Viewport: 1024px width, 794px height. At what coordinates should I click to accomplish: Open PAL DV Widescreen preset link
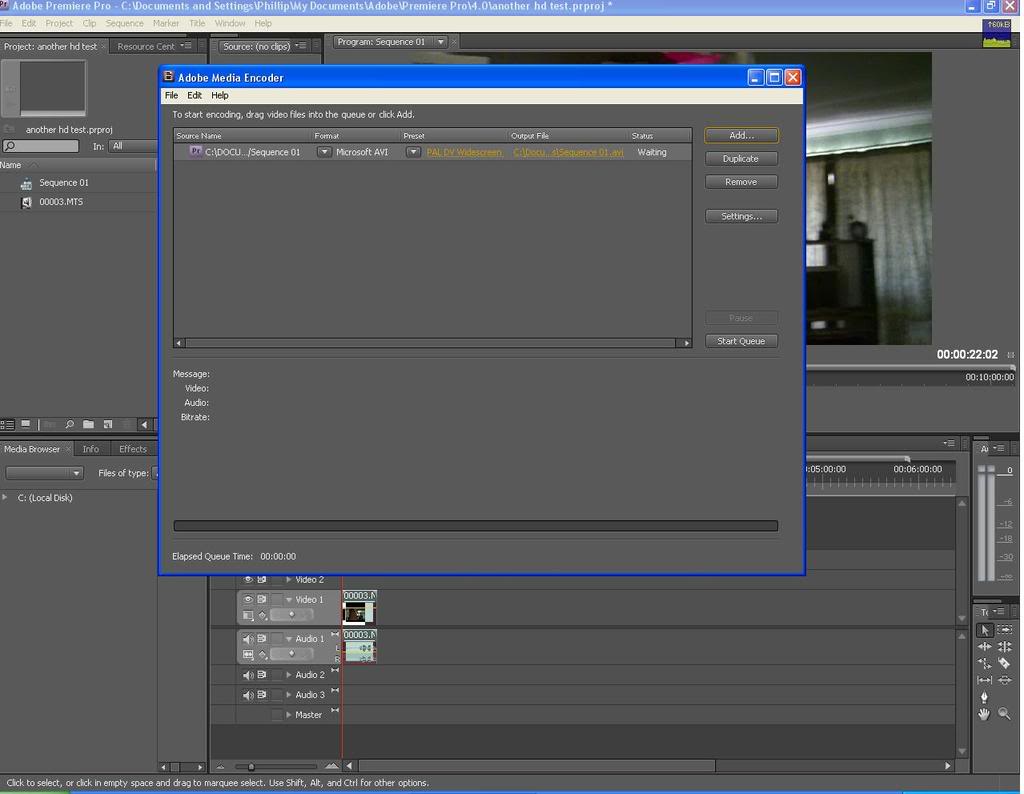[x=464, y=152]
